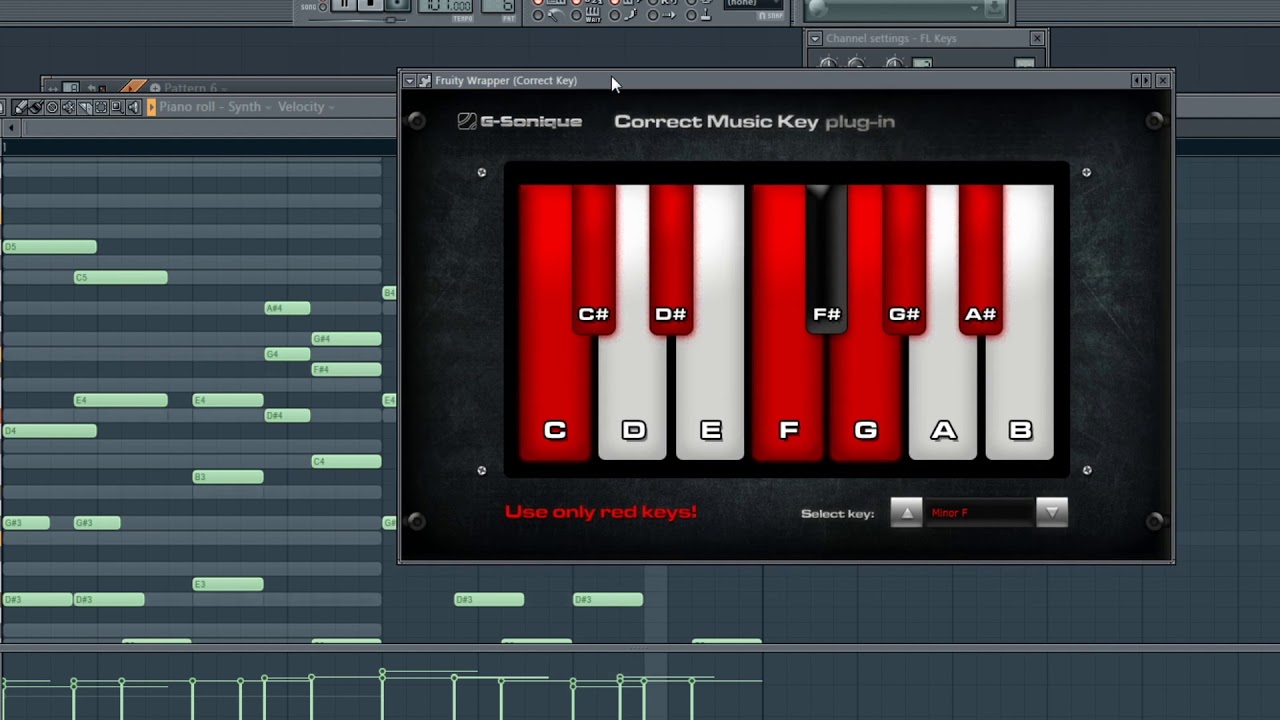Select the Draw pencil tool in piano roll
The width and height of the screenshot is (1280, 720).
20,107
